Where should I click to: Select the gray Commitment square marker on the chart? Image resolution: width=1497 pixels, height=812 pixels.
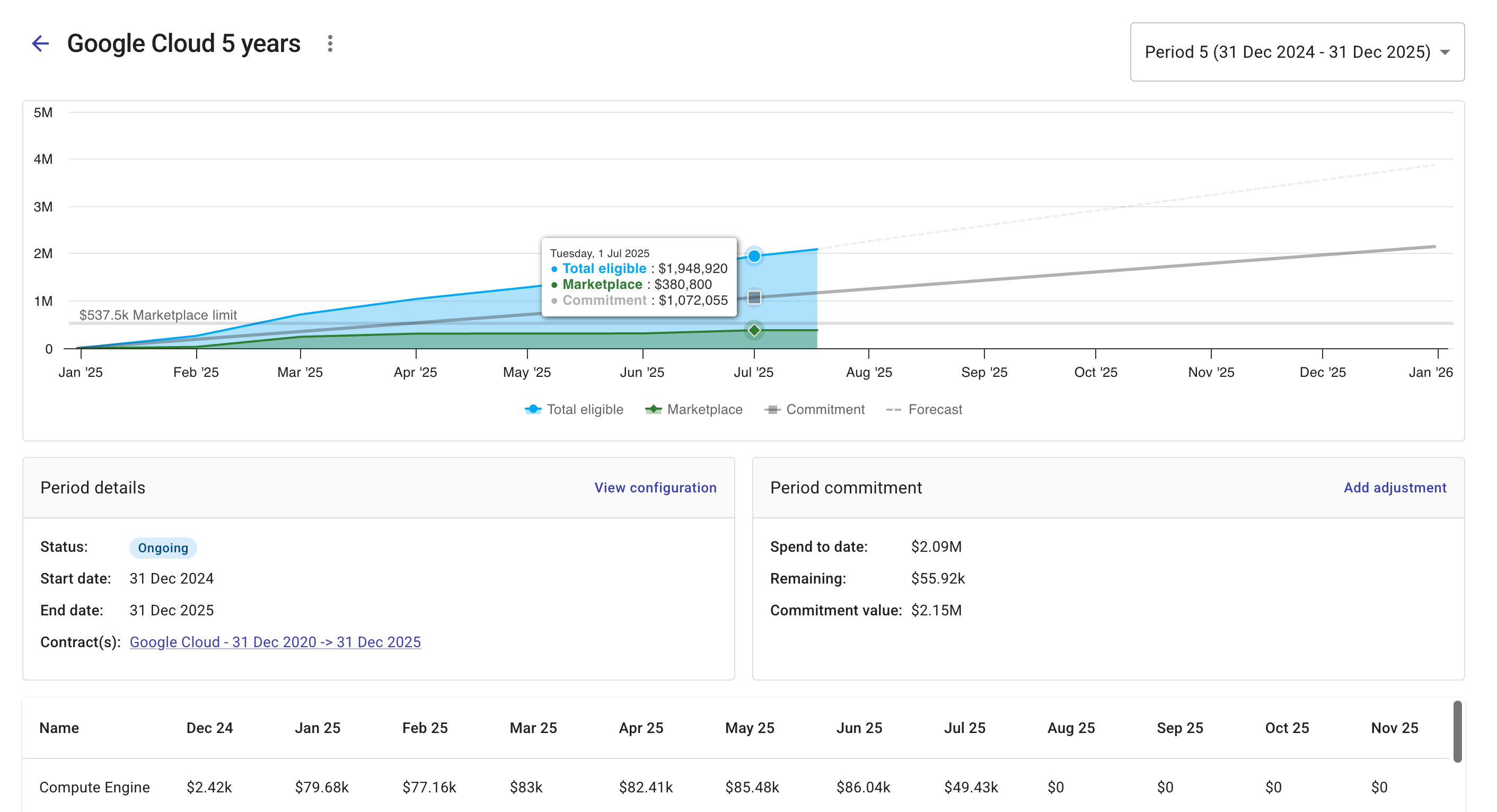pyautogui.click(x=754, y=297)
